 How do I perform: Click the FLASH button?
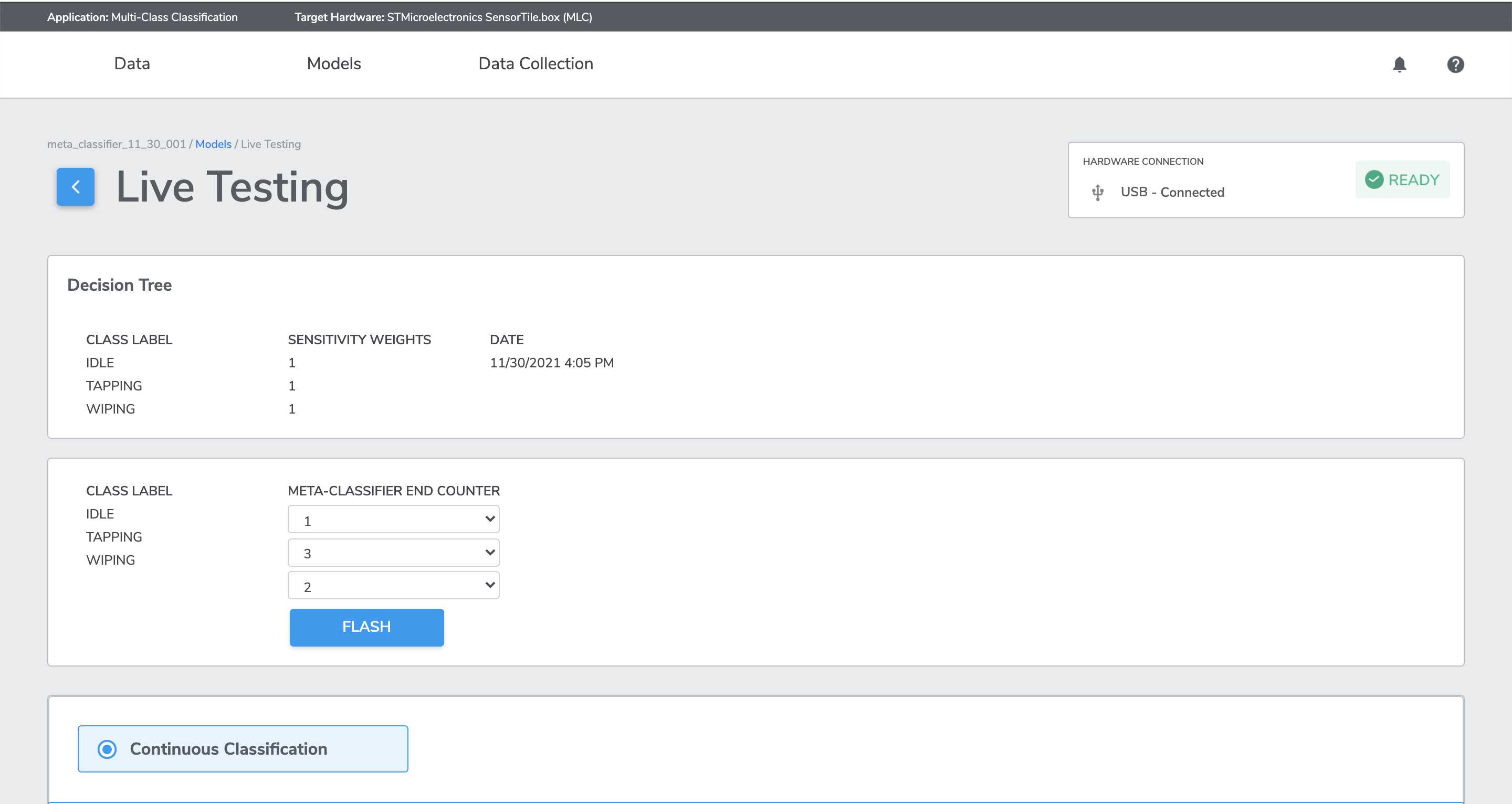pyautogui.click(x=367, y=627)
